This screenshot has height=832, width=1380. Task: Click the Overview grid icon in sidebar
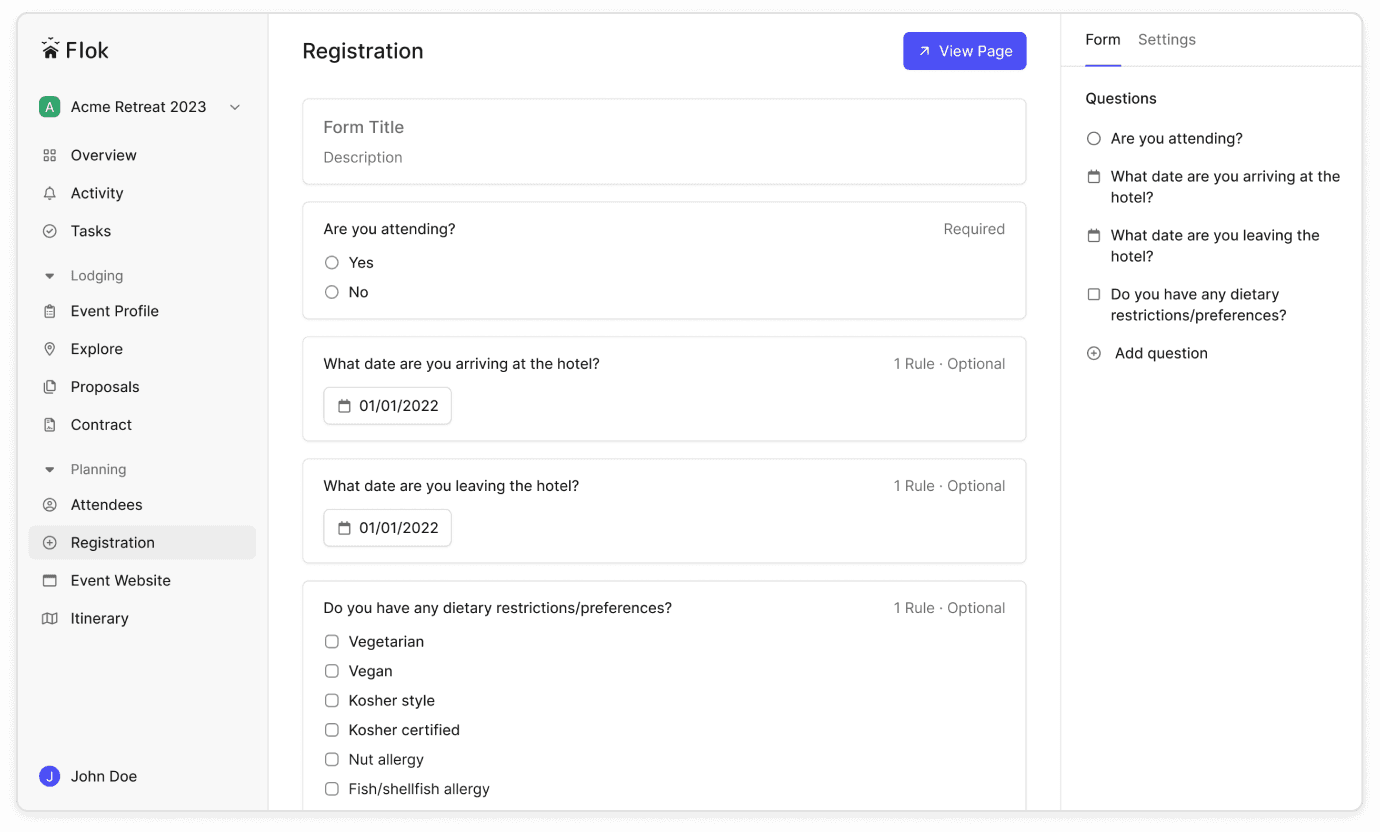click(x=50, y=155)
